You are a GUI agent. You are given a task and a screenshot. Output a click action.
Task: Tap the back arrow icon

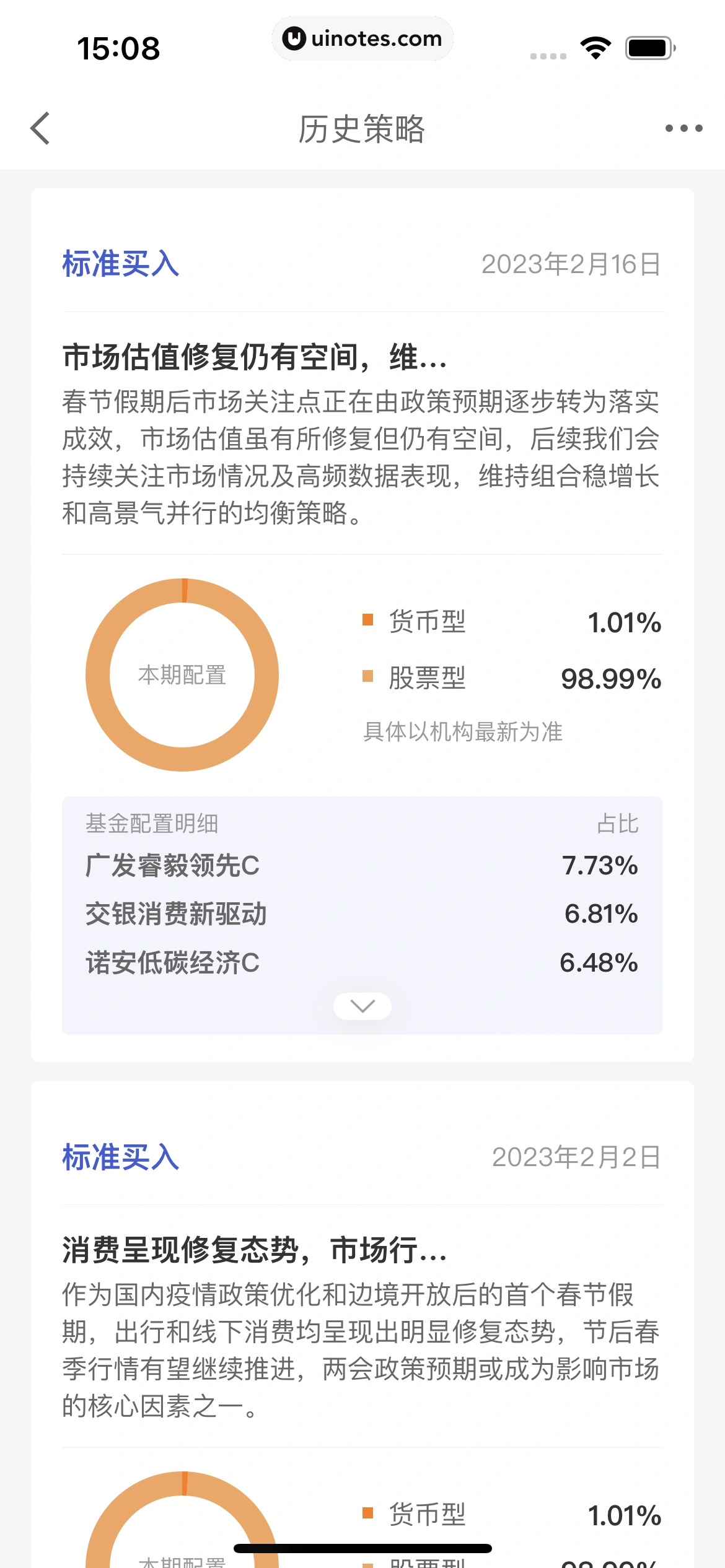point(40,129)
